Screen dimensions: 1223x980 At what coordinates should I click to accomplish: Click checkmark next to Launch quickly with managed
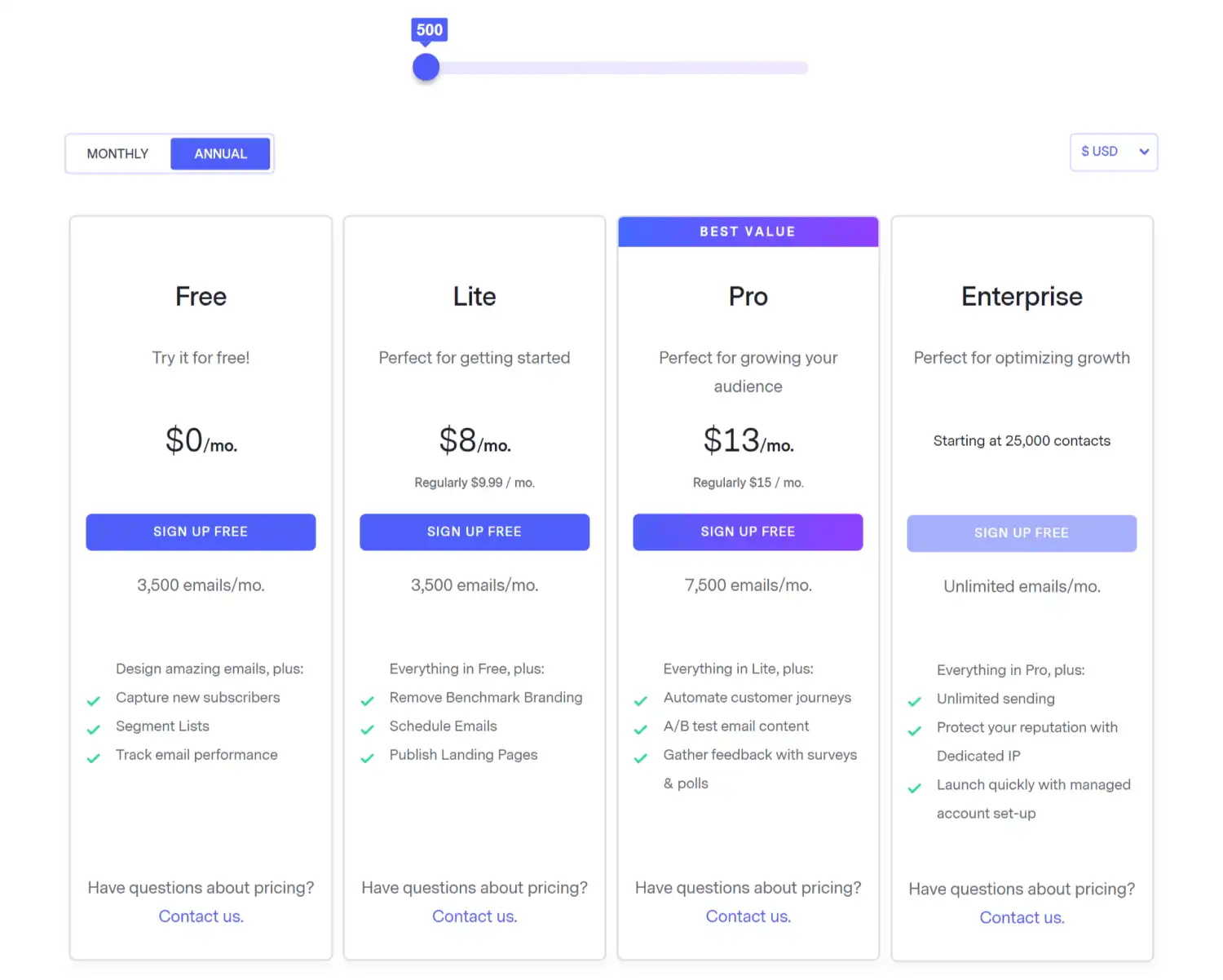915,788
